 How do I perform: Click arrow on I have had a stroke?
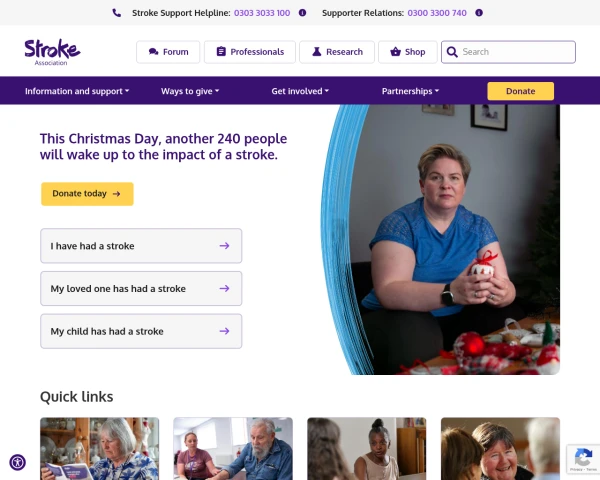pos(224,246)
